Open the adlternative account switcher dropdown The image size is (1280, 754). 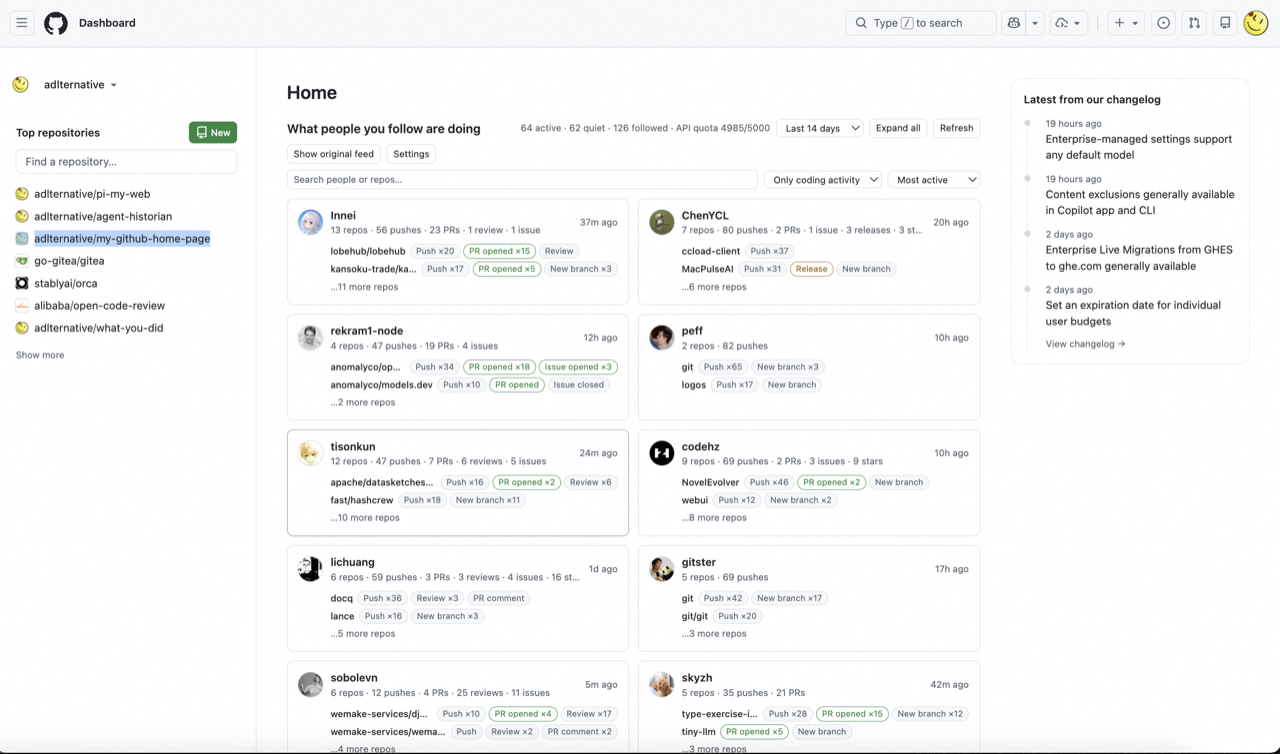(x=80, y=85)
